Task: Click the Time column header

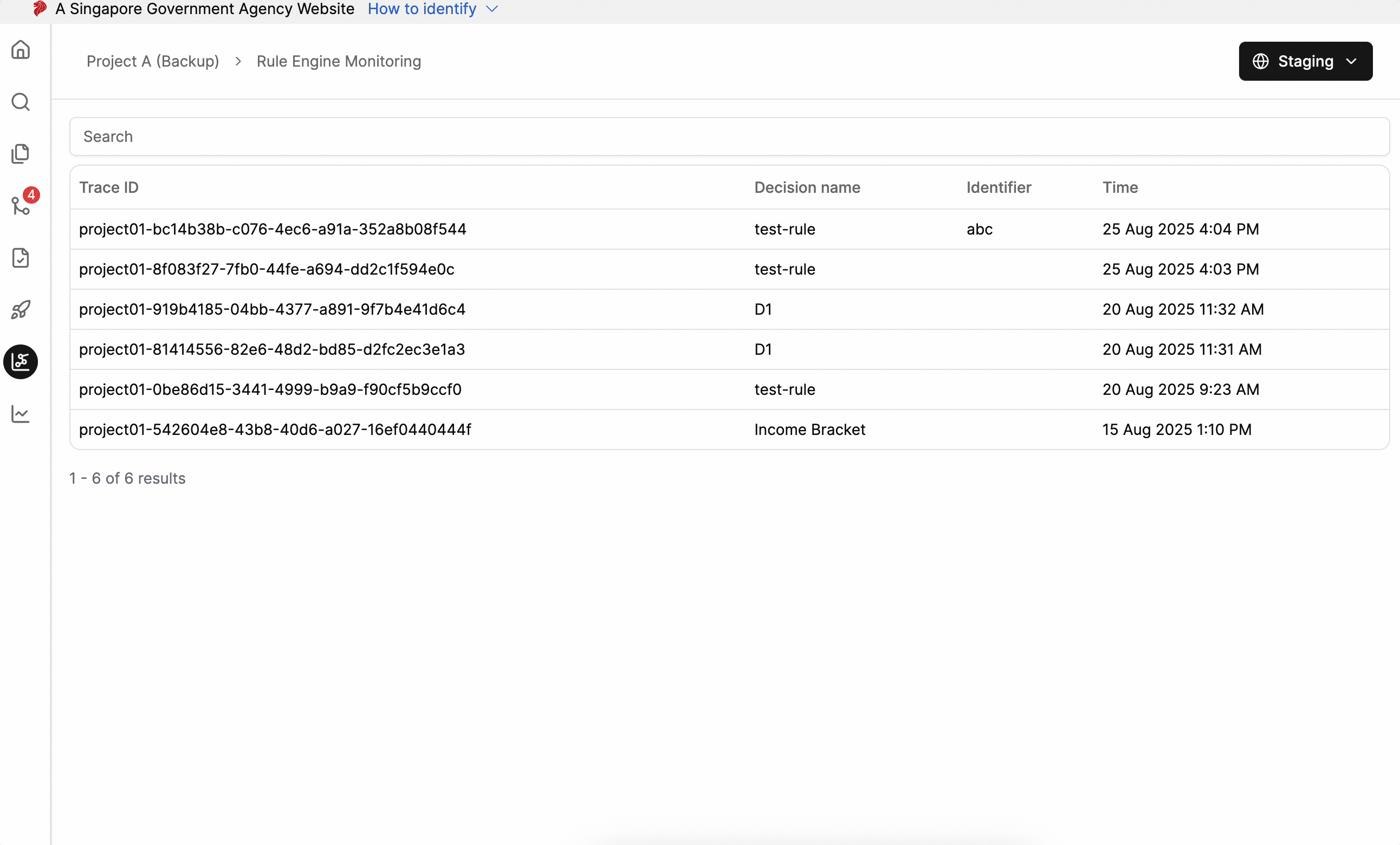Action: click(1120, 187)
